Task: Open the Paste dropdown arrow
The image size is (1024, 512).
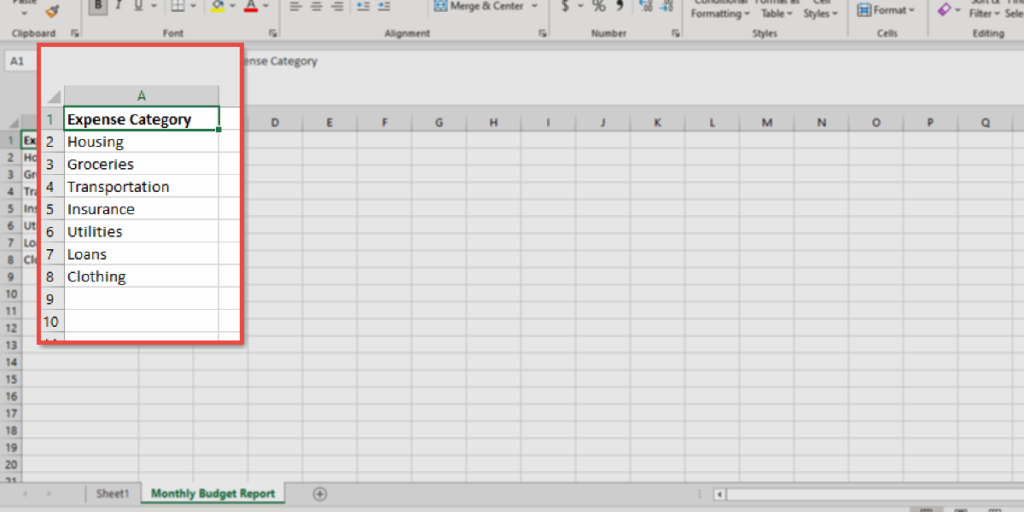Action: pyautogui.click(x=25, y=12)
